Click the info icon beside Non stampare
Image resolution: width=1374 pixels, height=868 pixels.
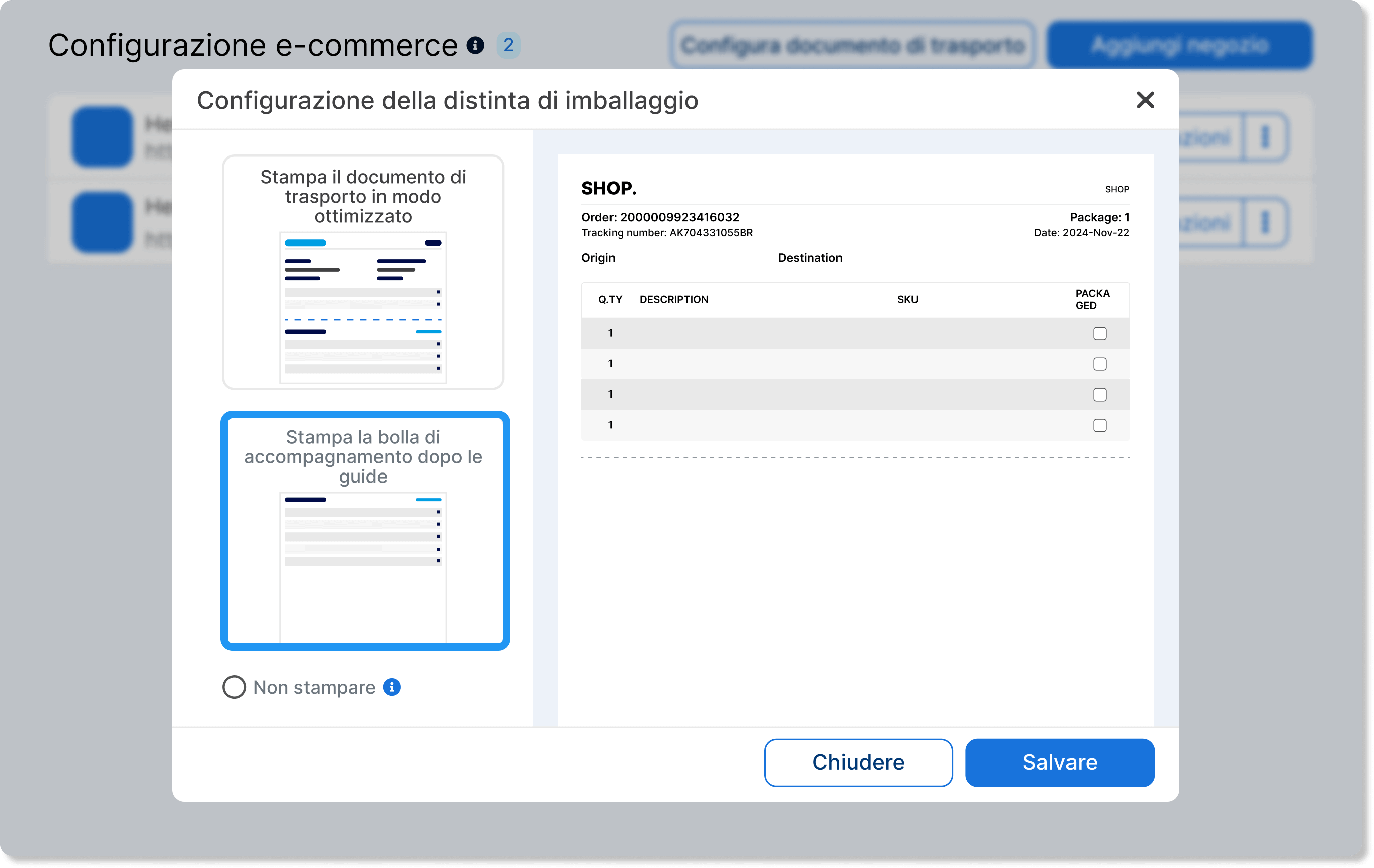point(392,687)
